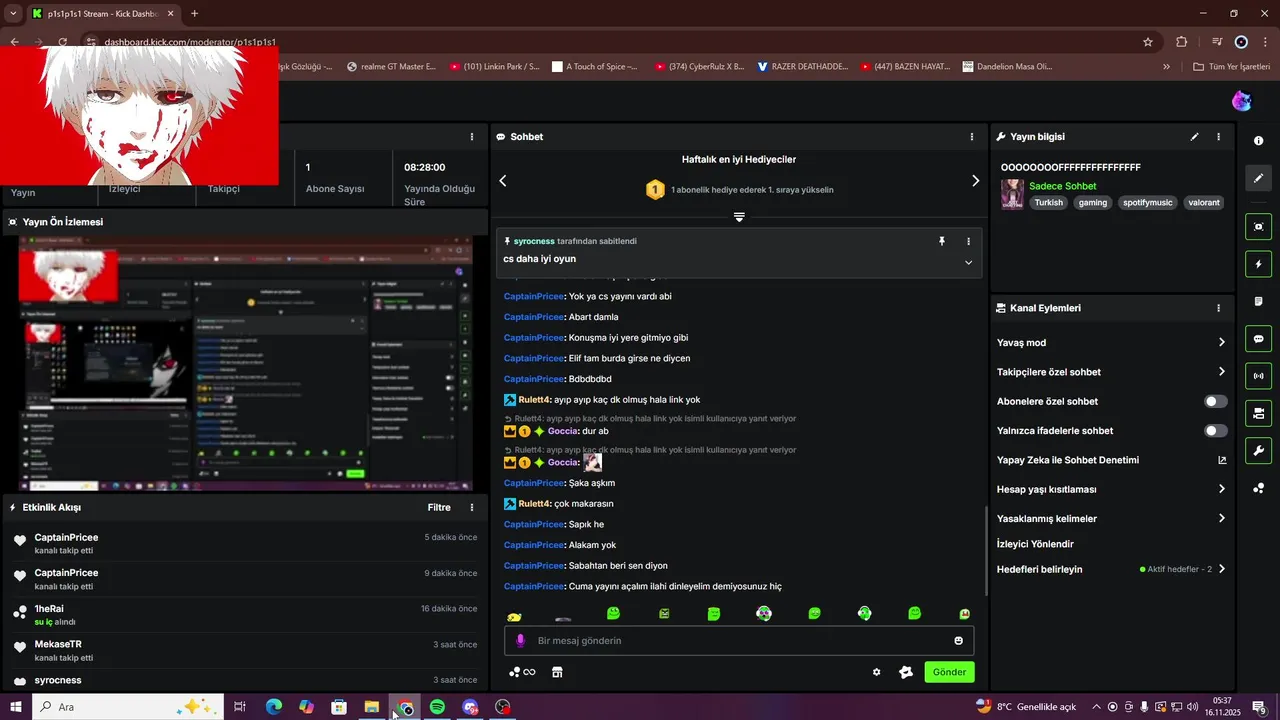The width and height of the screenshot is (1280, 720).
Task: Open chat settings gear icon
Action: (x=876, y=672)
